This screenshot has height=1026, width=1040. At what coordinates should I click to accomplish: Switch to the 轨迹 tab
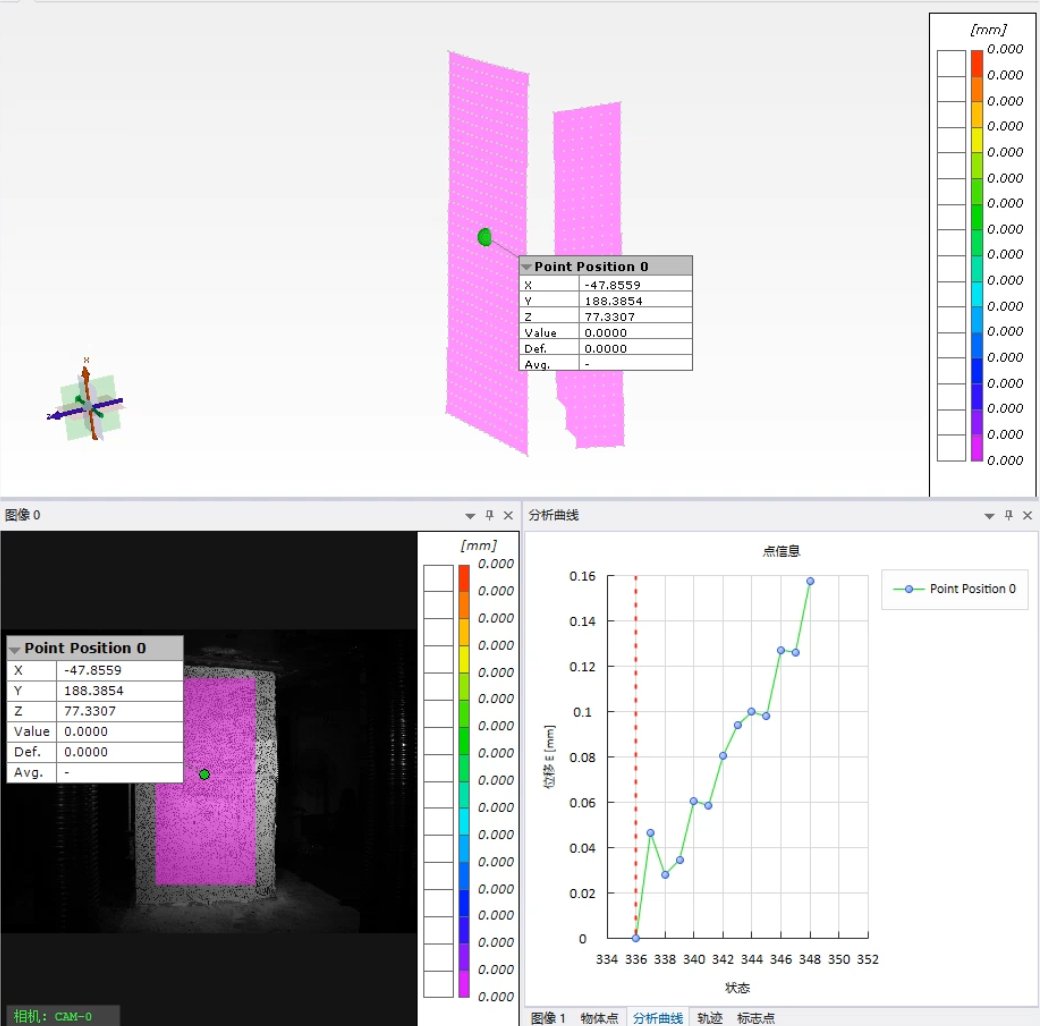(x=709, y=1017)
